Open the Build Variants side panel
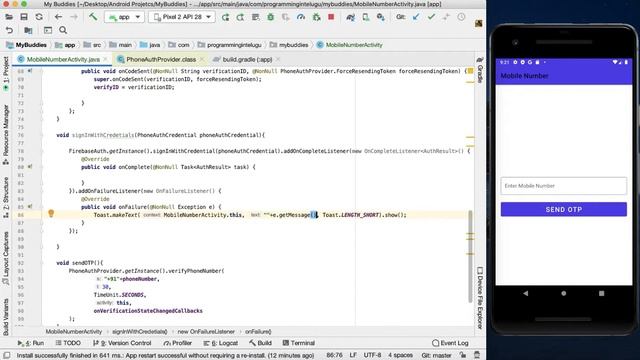 [x=6, y=317]
